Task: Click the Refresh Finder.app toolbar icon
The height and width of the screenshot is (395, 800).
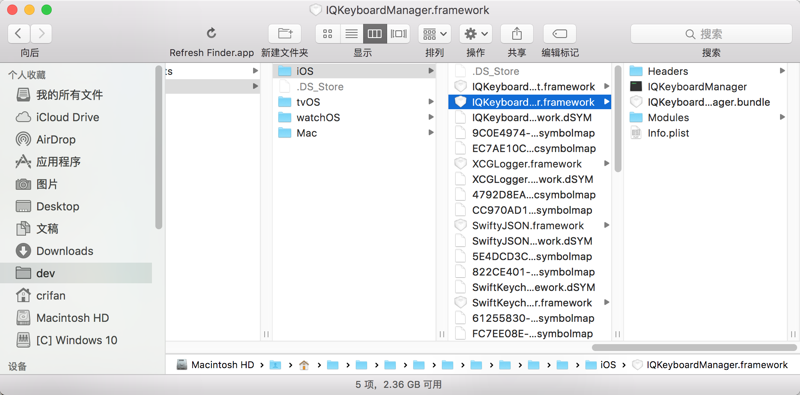Action: [211, 34]
